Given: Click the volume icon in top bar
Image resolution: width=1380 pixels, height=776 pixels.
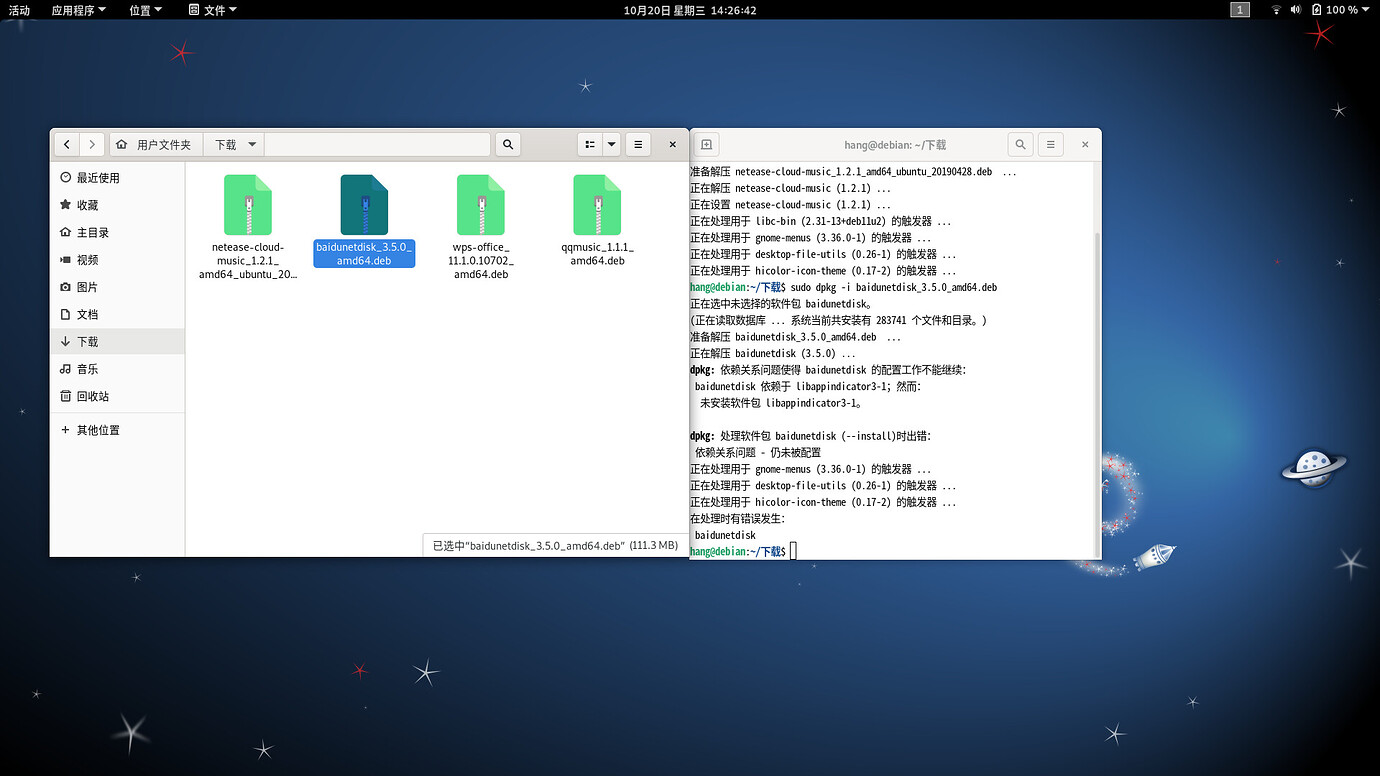Looking at the screenshot, I should coord(1296,10).
